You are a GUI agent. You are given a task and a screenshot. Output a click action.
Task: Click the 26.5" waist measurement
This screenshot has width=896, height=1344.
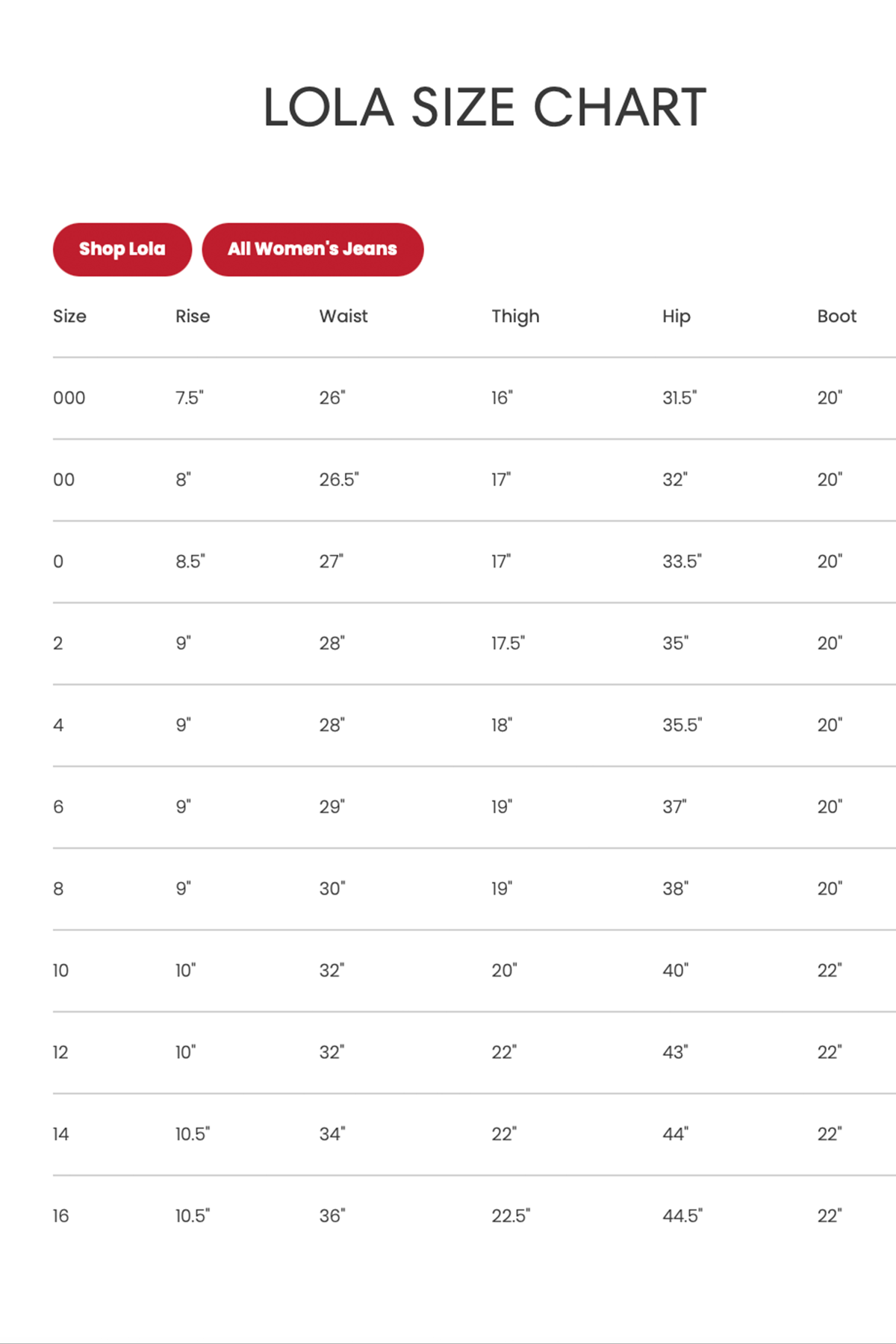coord(339,480)
